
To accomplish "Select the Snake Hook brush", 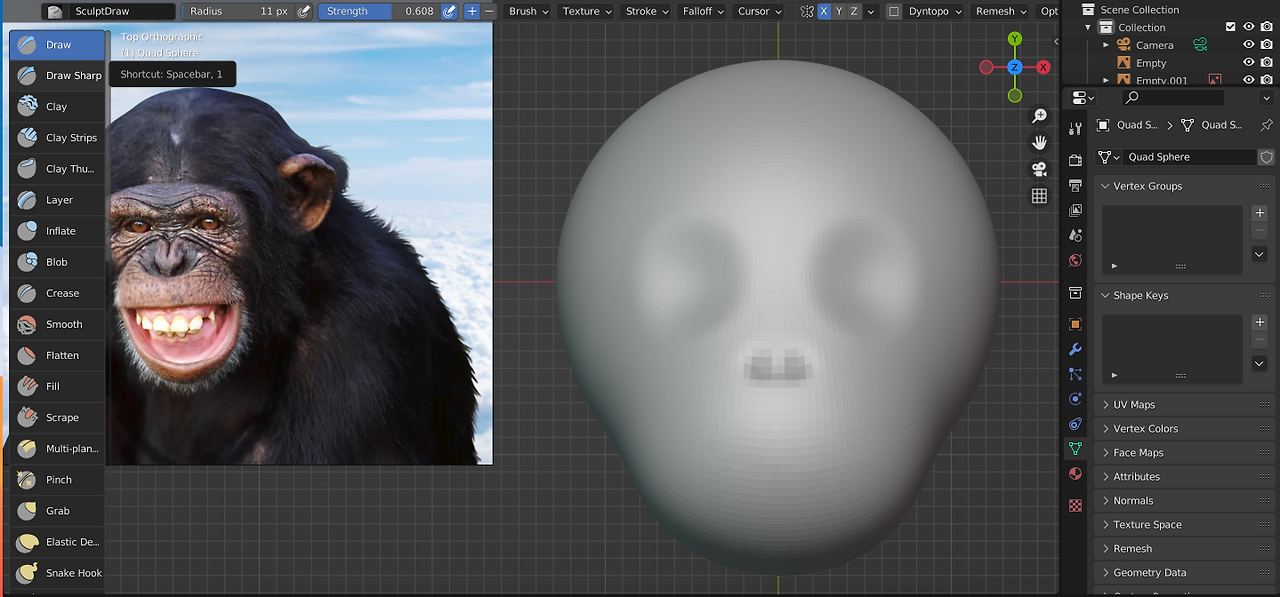I will (58, 573).
